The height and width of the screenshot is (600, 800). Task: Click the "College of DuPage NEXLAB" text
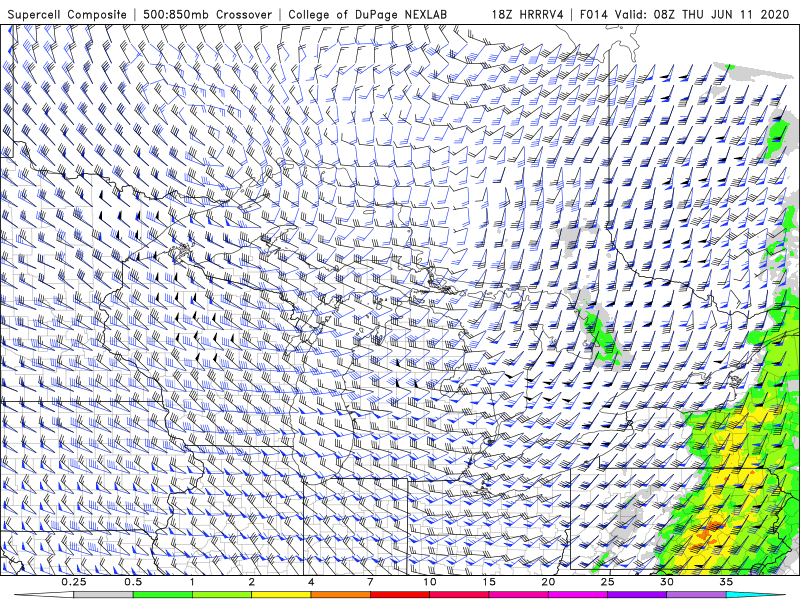368,14
